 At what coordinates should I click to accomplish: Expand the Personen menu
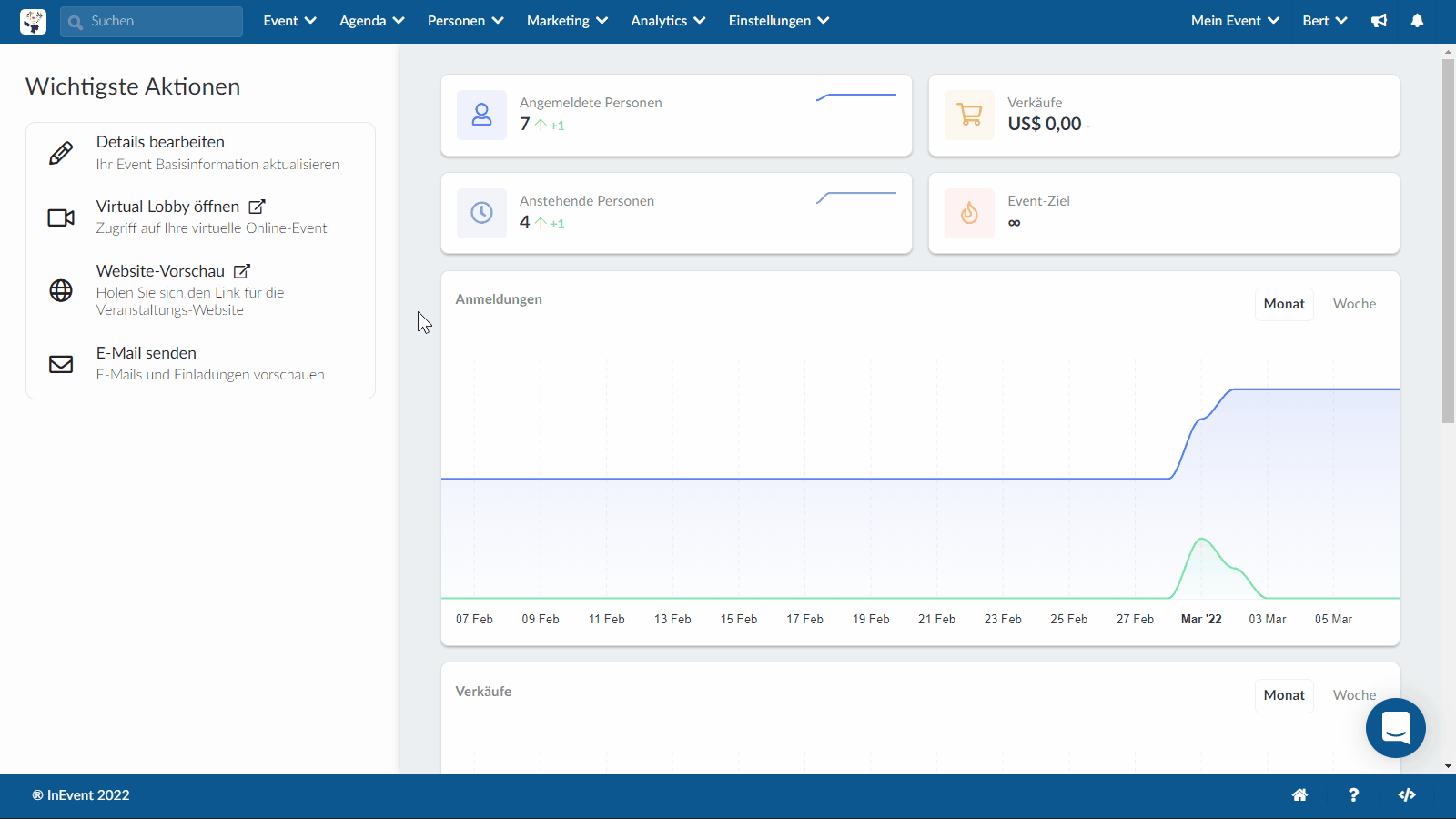coord(465,21)
